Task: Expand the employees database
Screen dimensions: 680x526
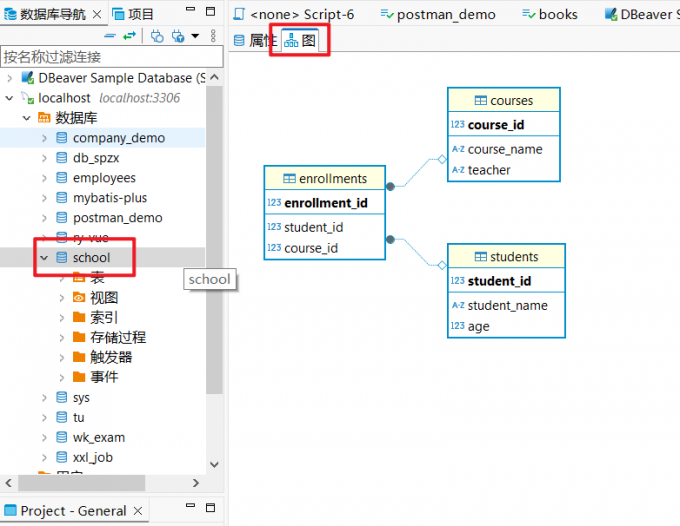Action: [x=44, y=178]
